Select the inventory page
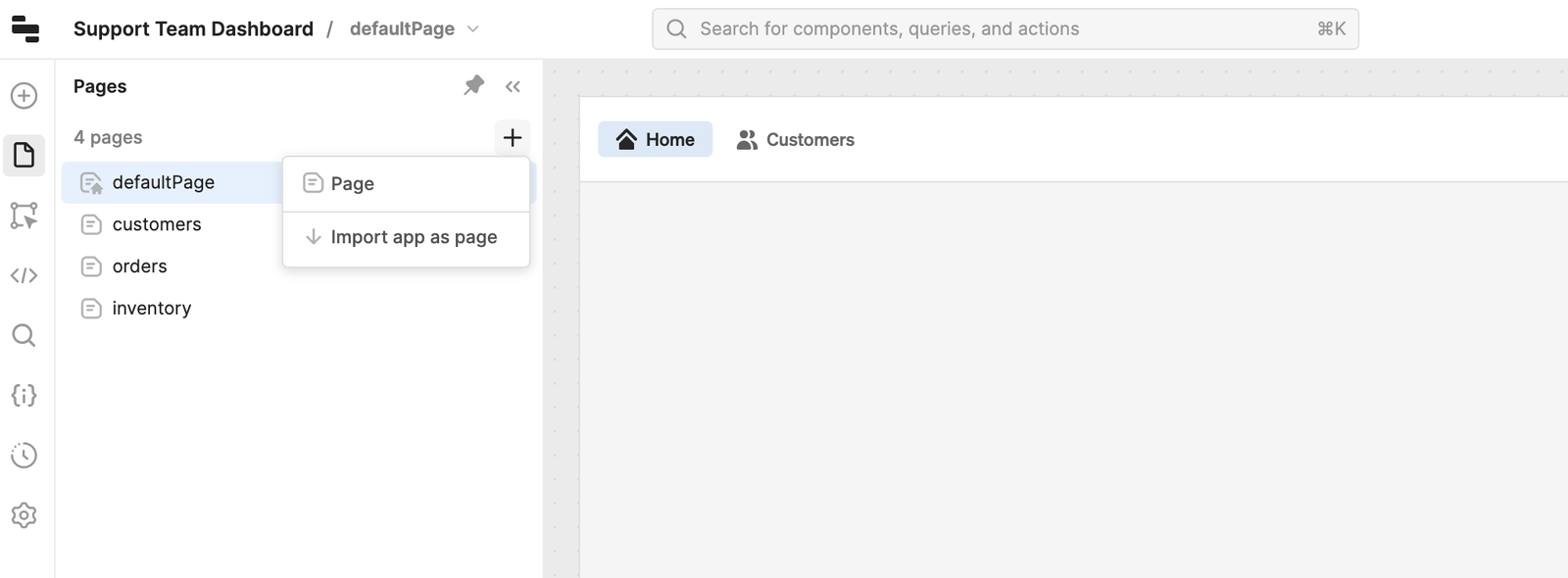The height and width of the screenshot is (578, 1568). 152,309
